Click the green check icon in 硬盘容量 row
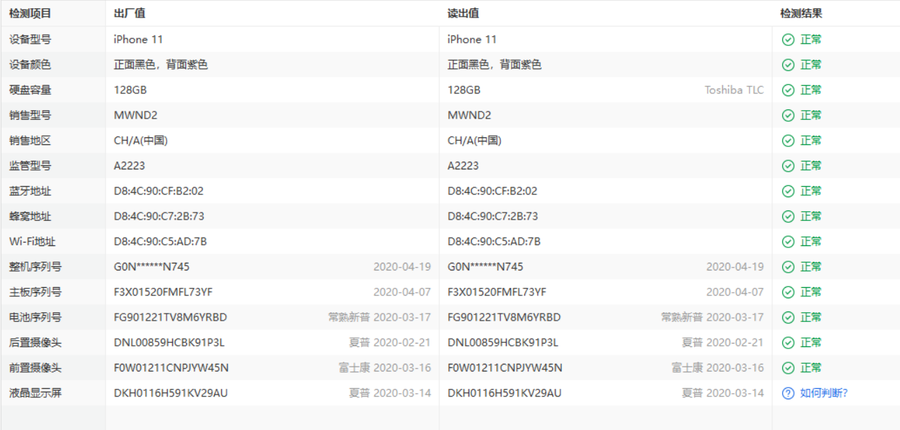Viewport: 900px width, 430px height. tap(788, 90)
